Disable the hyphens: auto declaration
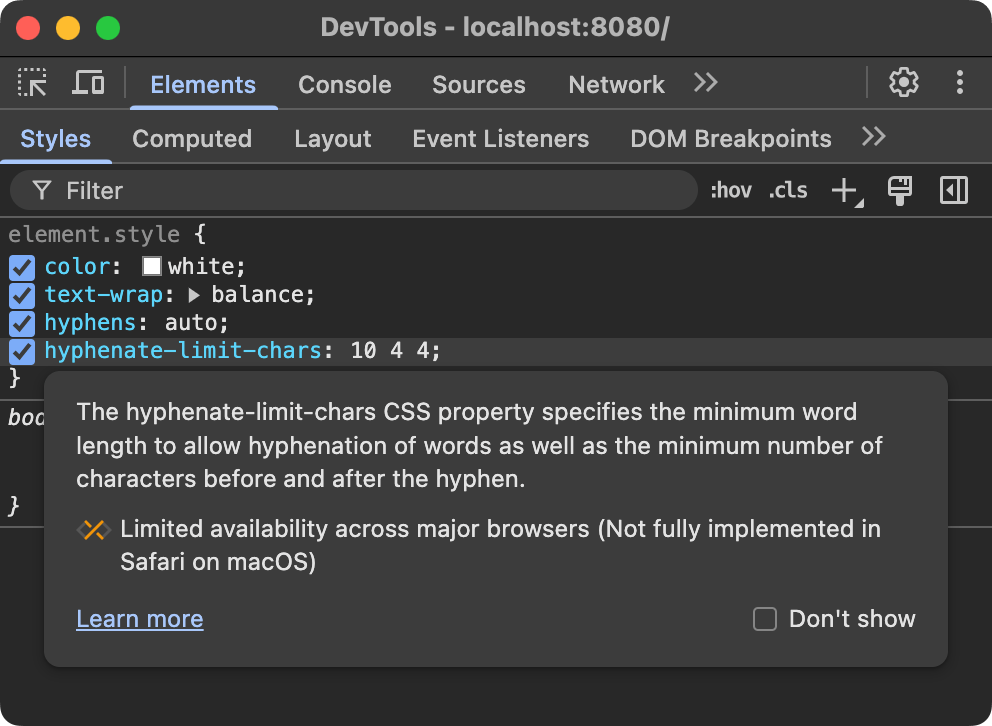Screen dimensions: 992x726 click(22, 322)
